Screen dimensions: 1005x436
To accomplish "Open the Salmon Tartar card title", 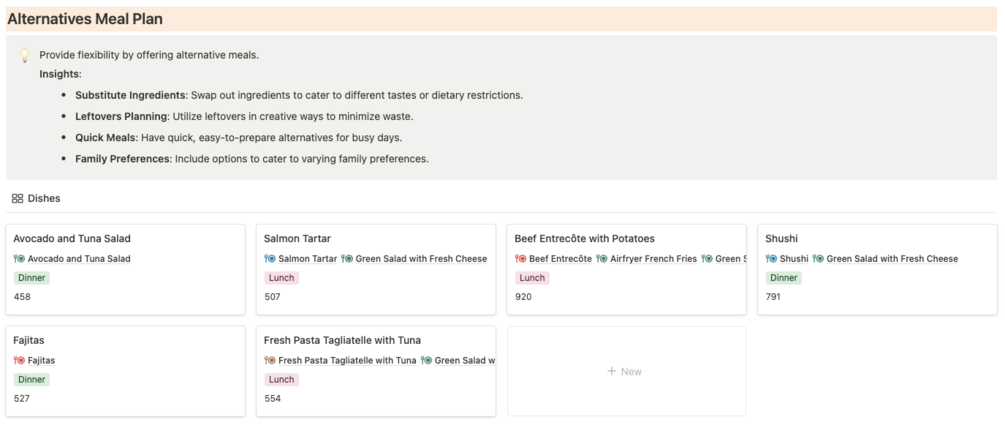I will 297,239.
